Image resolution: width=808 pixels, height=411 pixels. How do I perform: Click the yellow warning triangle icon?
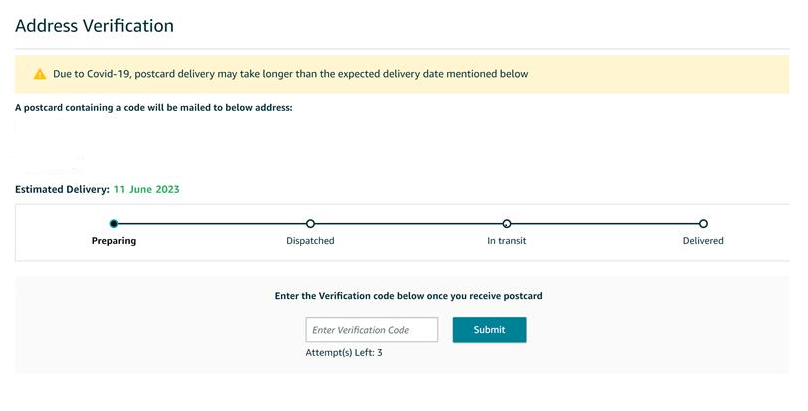coord(40,74)
